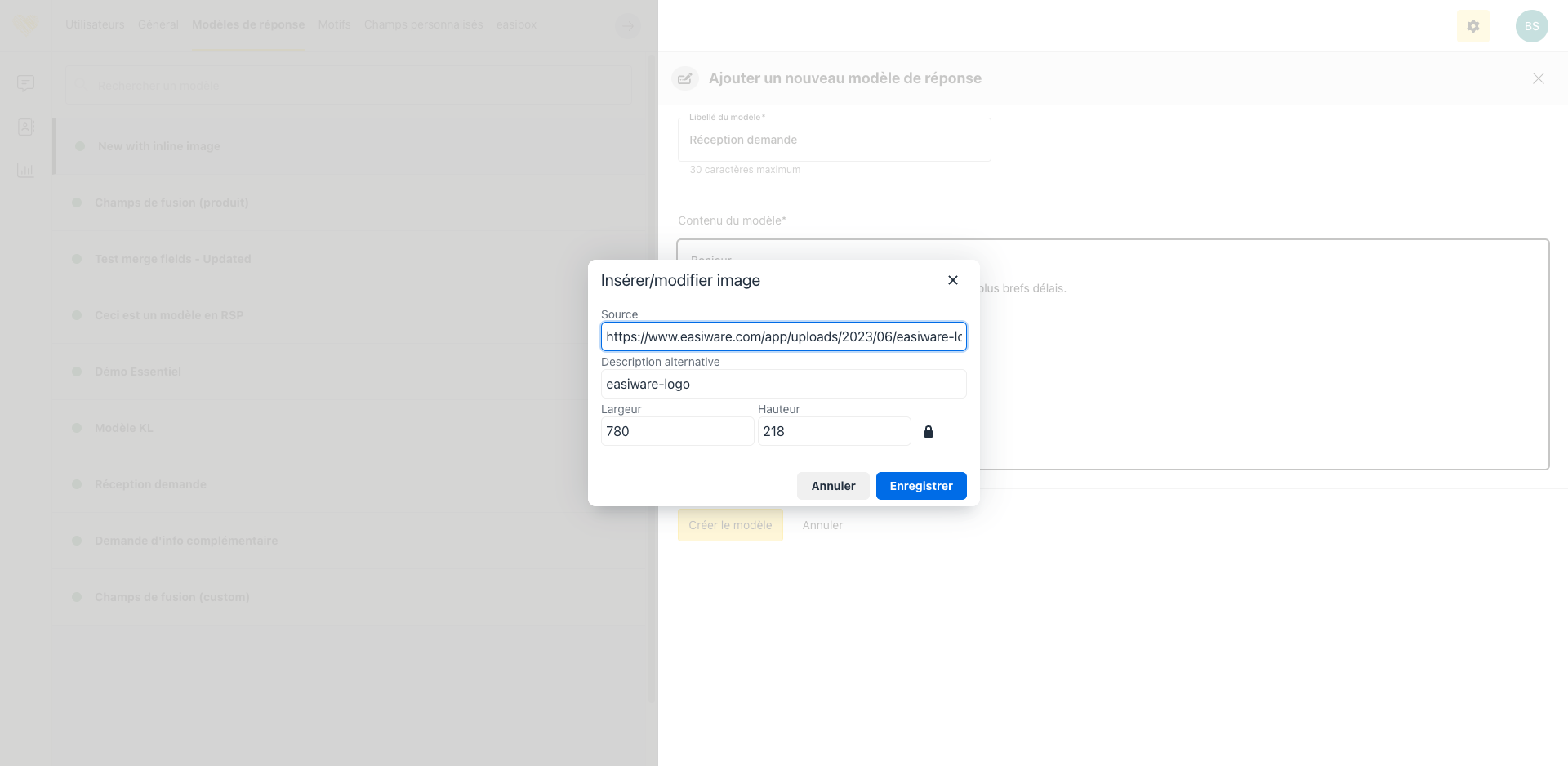Click Annuler in the image dialog
The height and width of the screenshot is (766, 1568).
click(x=832, y=486)
